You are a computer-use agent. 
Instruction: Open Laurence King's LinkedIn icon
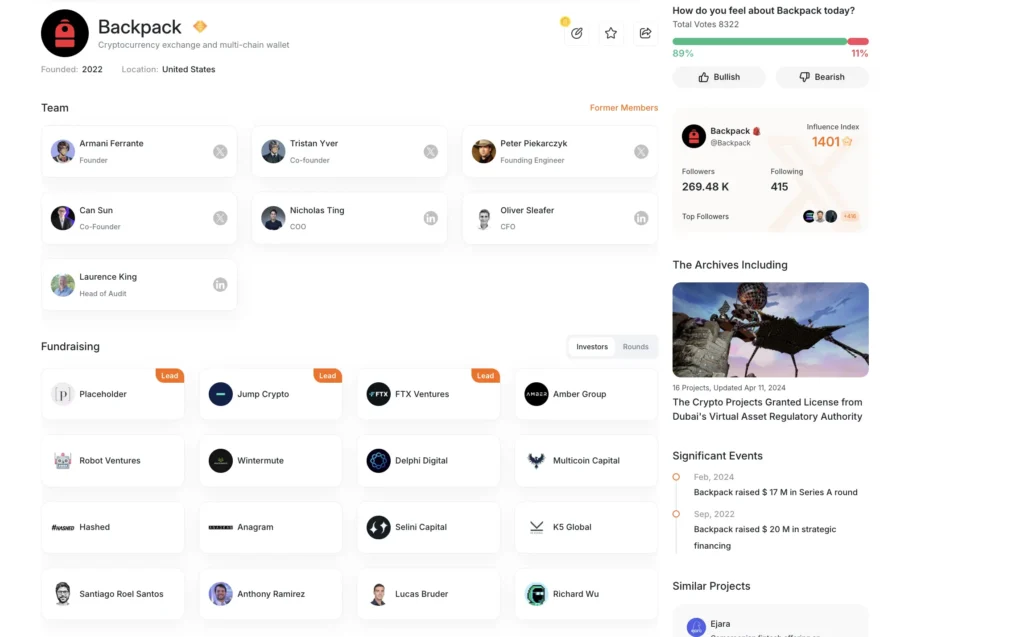pos(220,285)
